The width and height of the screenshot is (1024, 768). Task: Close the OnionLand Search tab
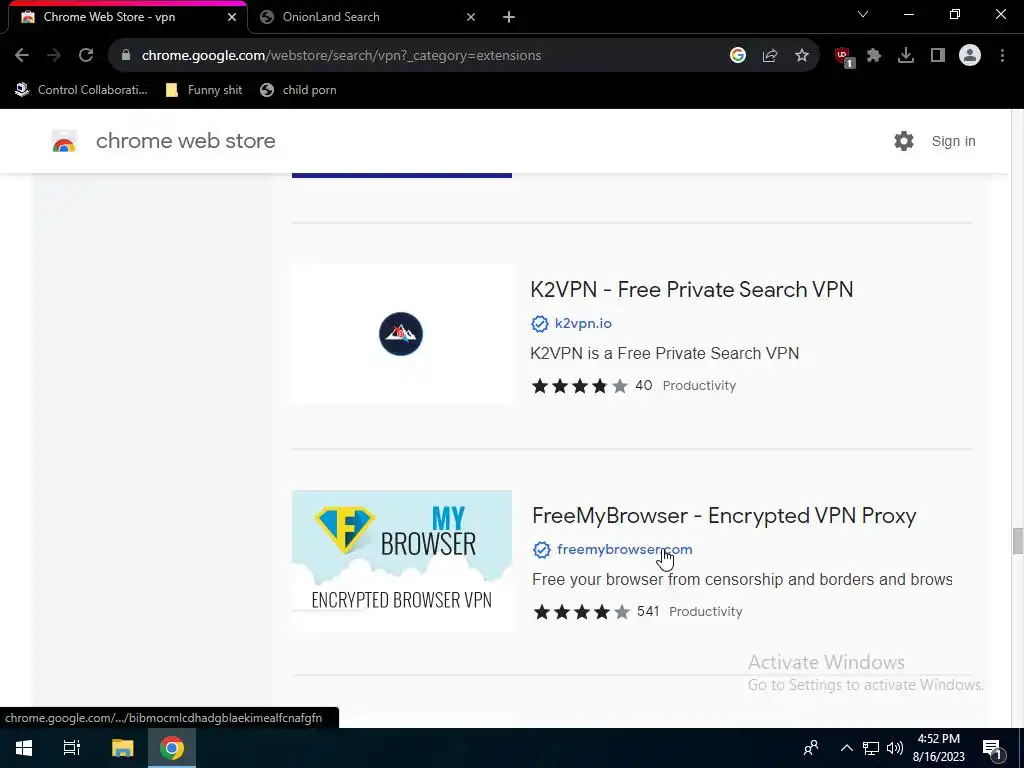click(x=471, y=17)
